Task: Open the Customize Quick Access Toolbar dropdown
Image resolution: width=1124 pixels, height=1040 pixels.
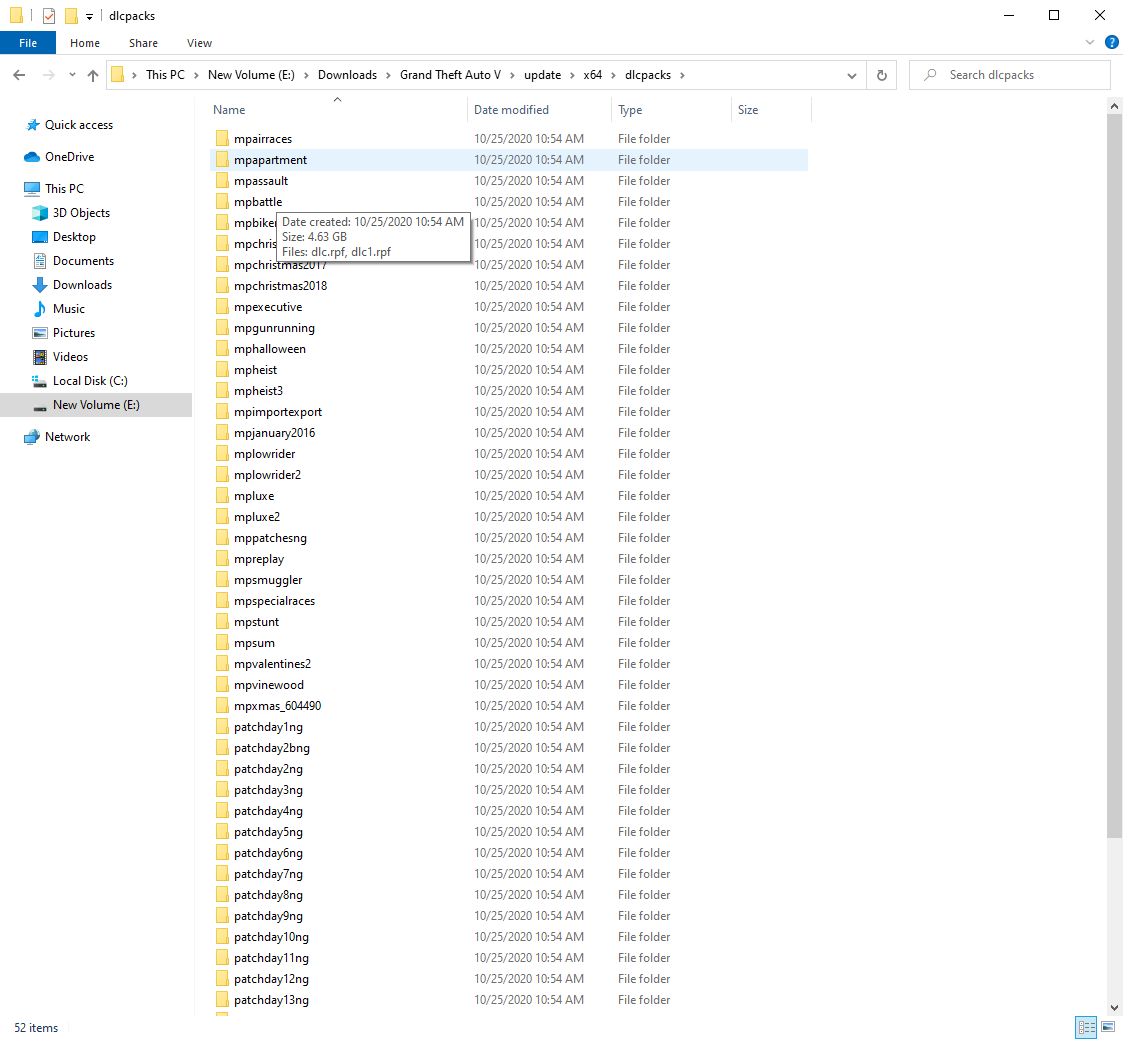Action: tap(89, 16)
